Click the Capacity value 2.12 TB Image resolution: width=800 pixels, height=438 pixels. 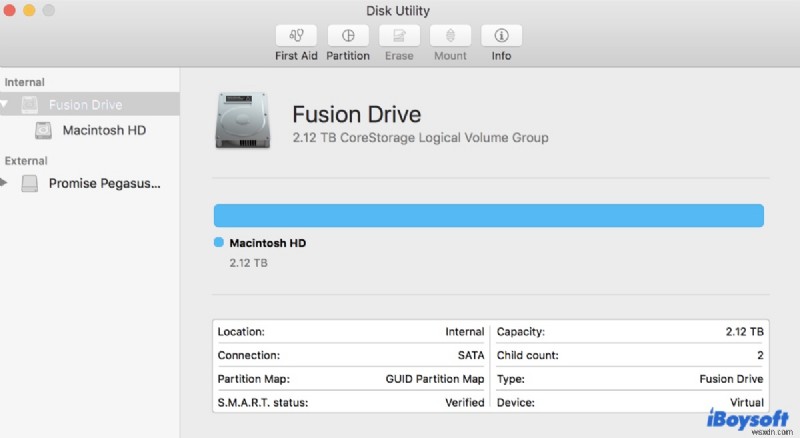(744, 332)
